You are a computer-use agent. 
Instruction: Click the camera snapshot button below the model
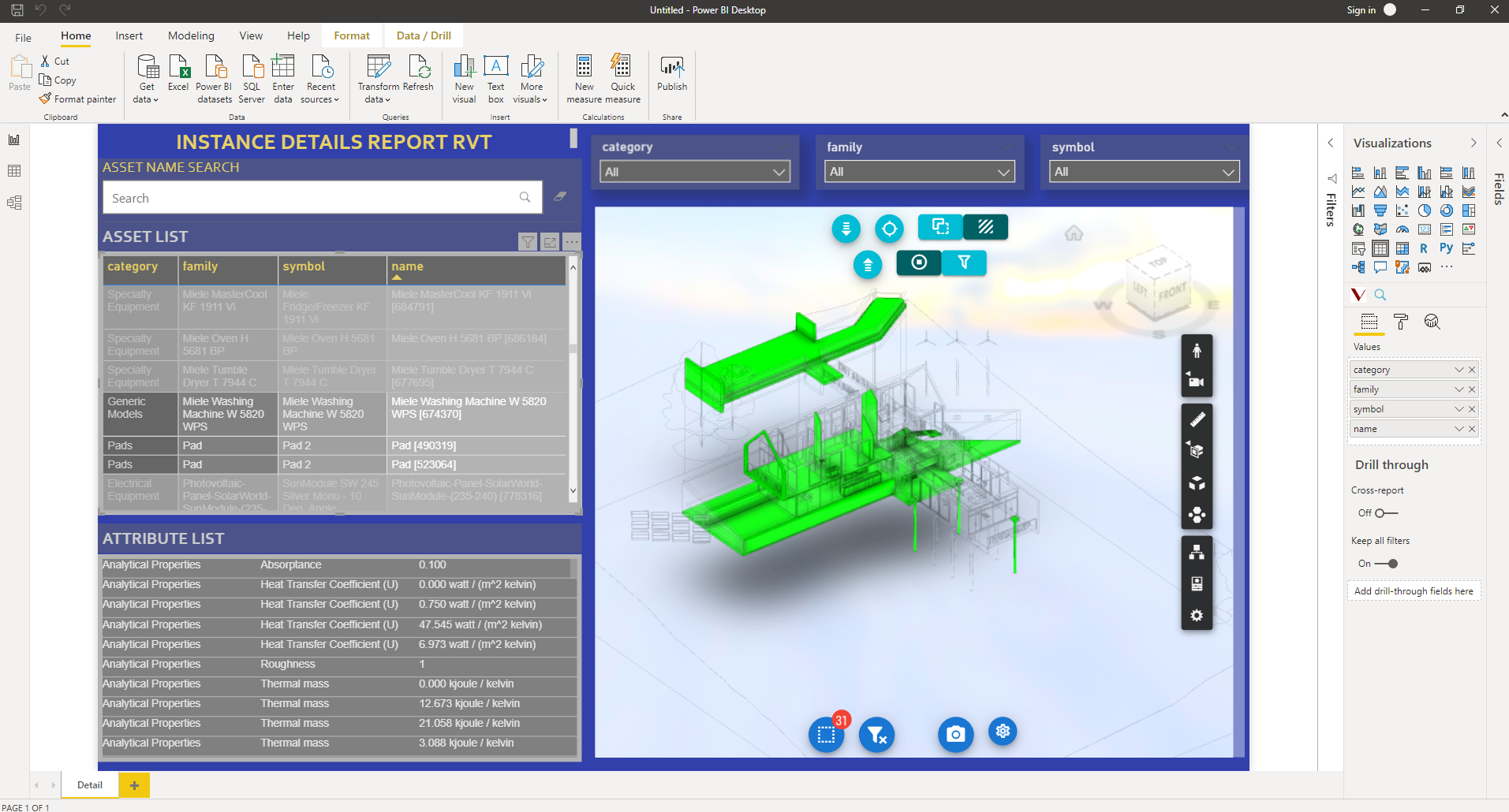pyautogui.click(x=955, y=733)
